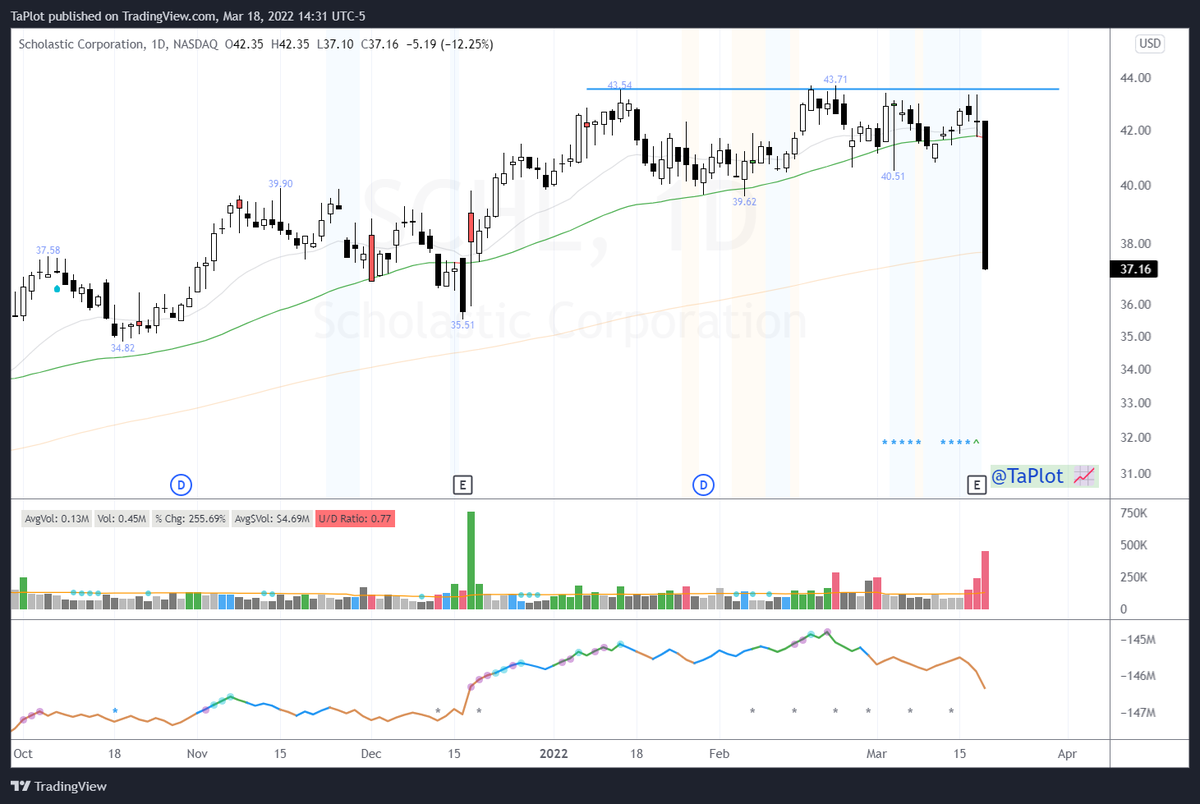Click the earnings E marker in mid-March
1200x804 pixels.
pos(978,485)
